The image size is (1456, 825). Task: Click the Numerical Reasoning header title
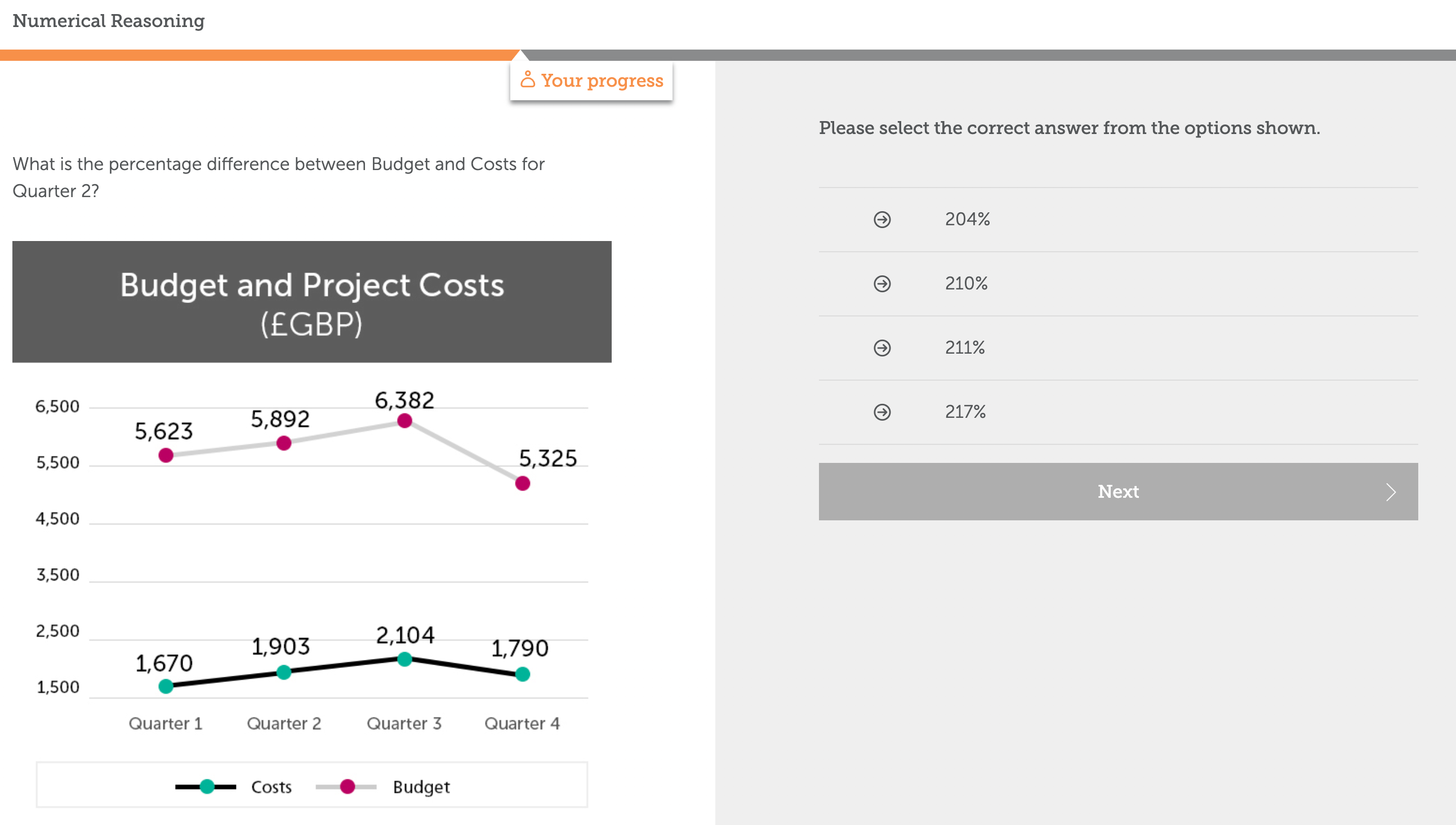(x=108, y=21)
